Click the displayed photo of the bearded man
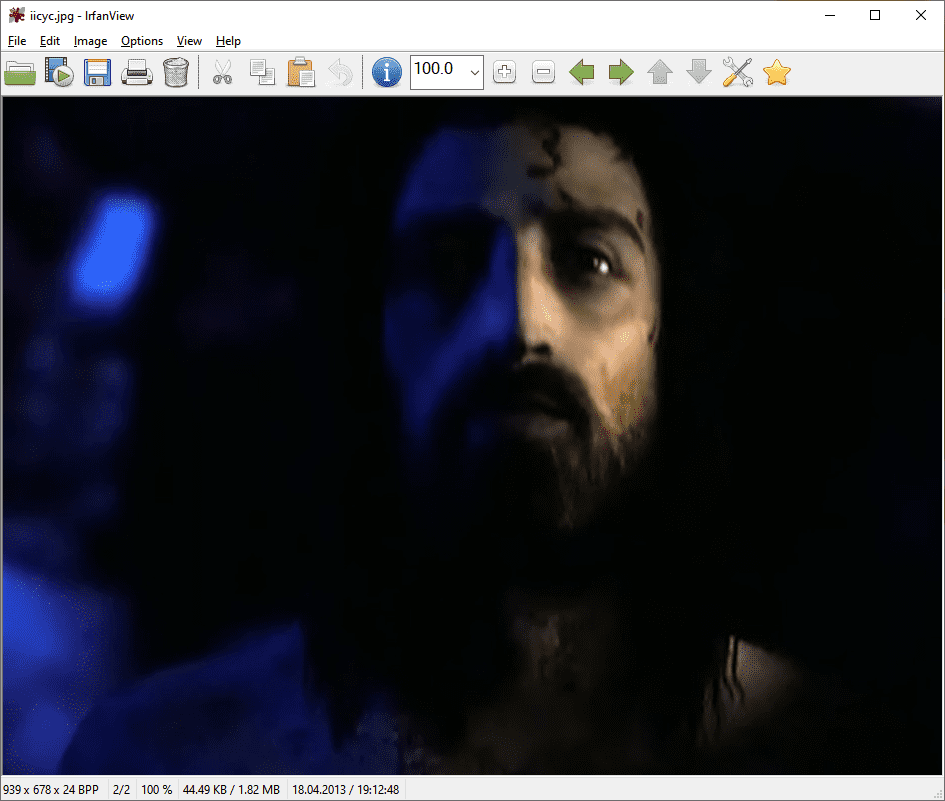Viewport: 945px width, 801px height. click(472, 436)
